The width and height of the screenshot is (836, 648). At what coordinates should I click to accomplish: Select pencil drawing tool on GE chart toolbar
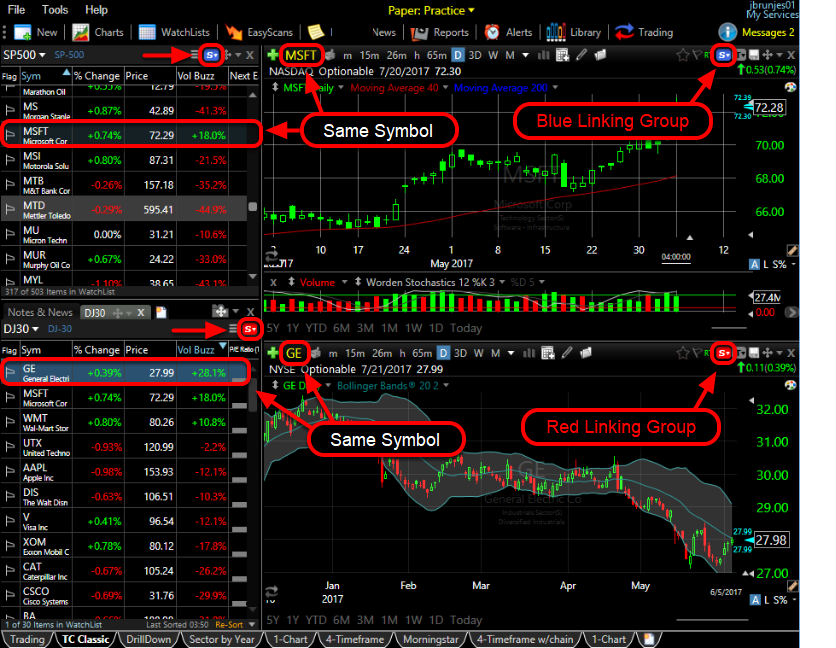pos(566,353)
